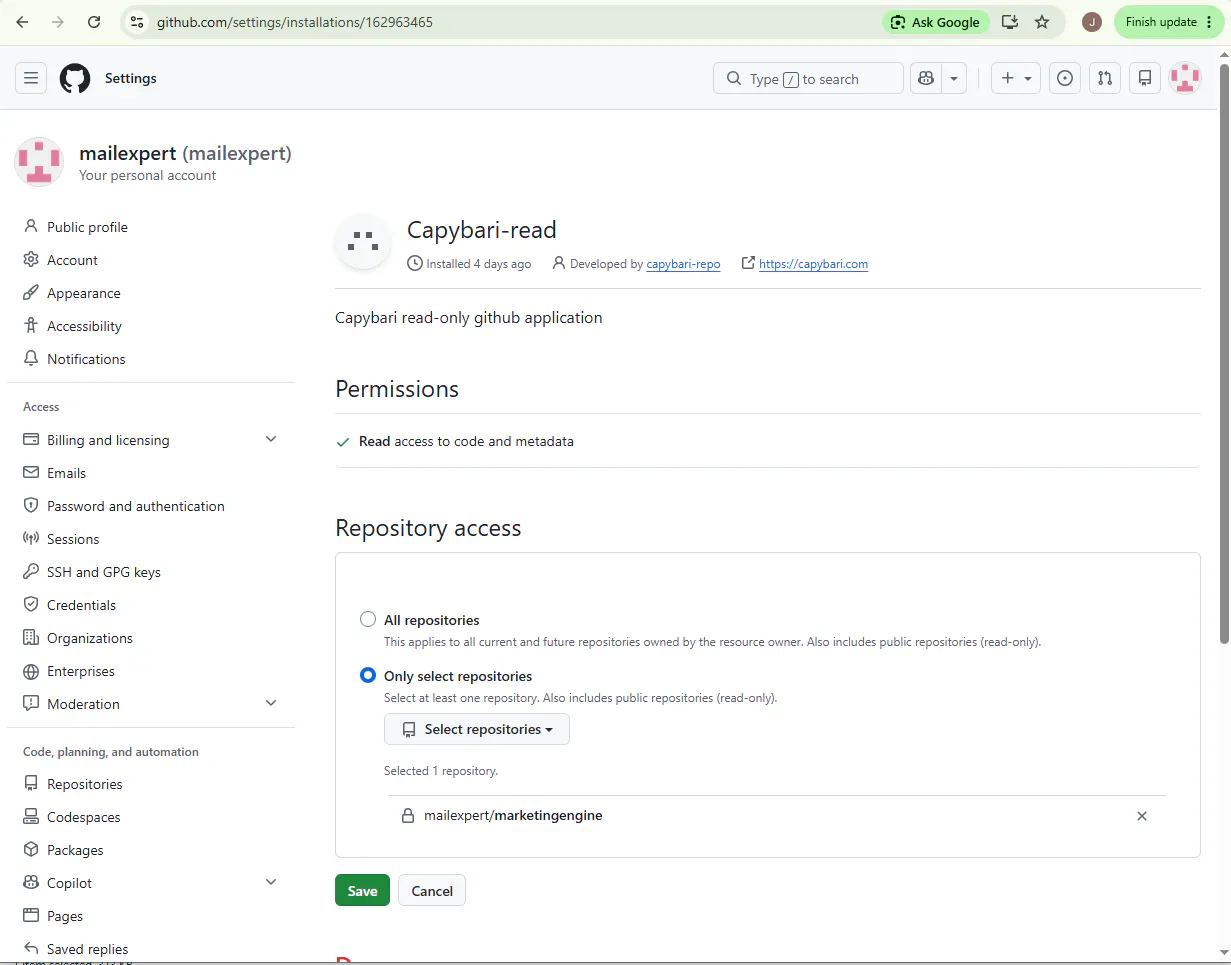Expand Billing and licensing section

[x=271, y=439]
